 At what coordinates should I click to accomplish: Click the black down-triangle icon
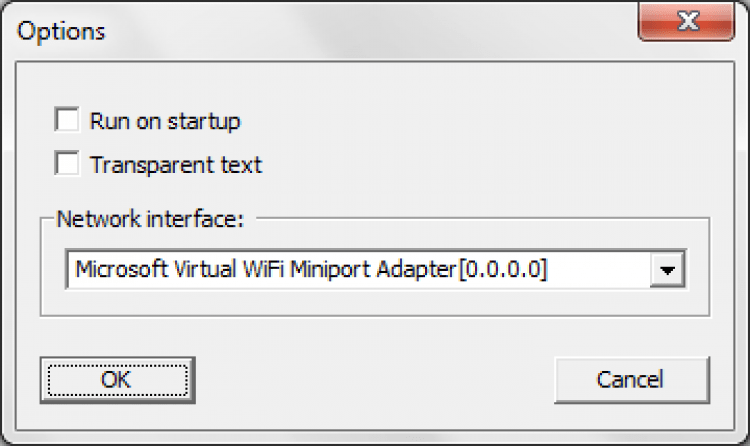tap(669, 270)
